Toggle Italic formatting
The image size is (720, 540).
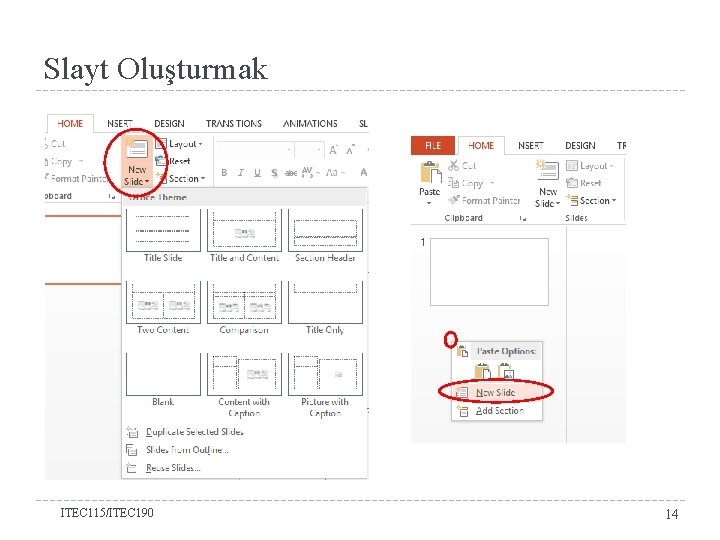coord(241,173)
